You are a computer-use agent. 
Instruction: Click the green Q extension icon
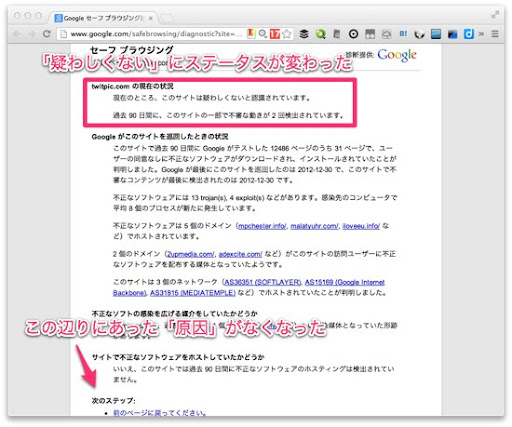320,34
